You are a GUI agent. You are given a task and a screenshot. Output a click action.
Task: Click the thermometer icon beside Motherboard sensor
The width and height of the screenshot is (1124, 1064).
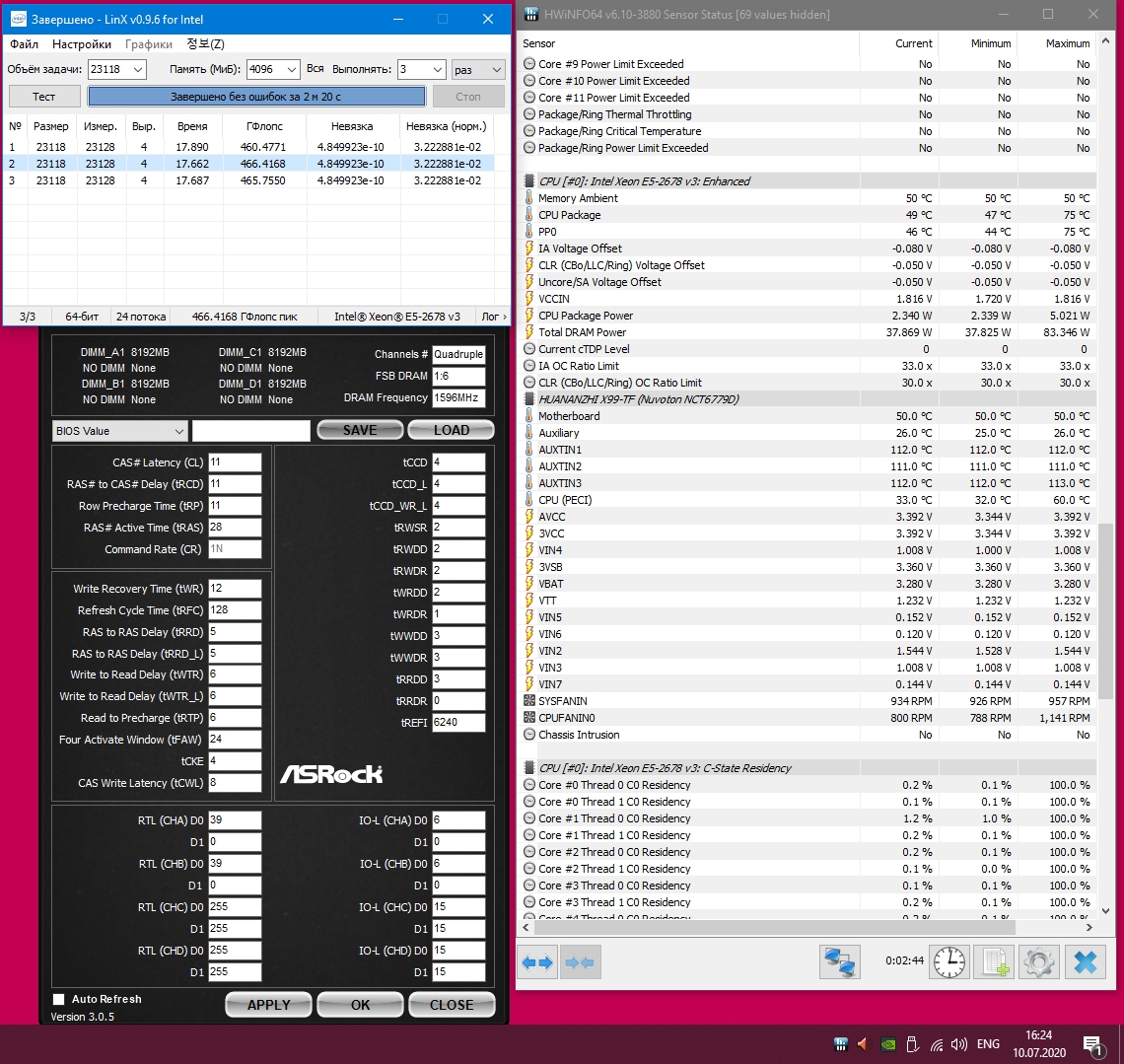click(529, 416)
